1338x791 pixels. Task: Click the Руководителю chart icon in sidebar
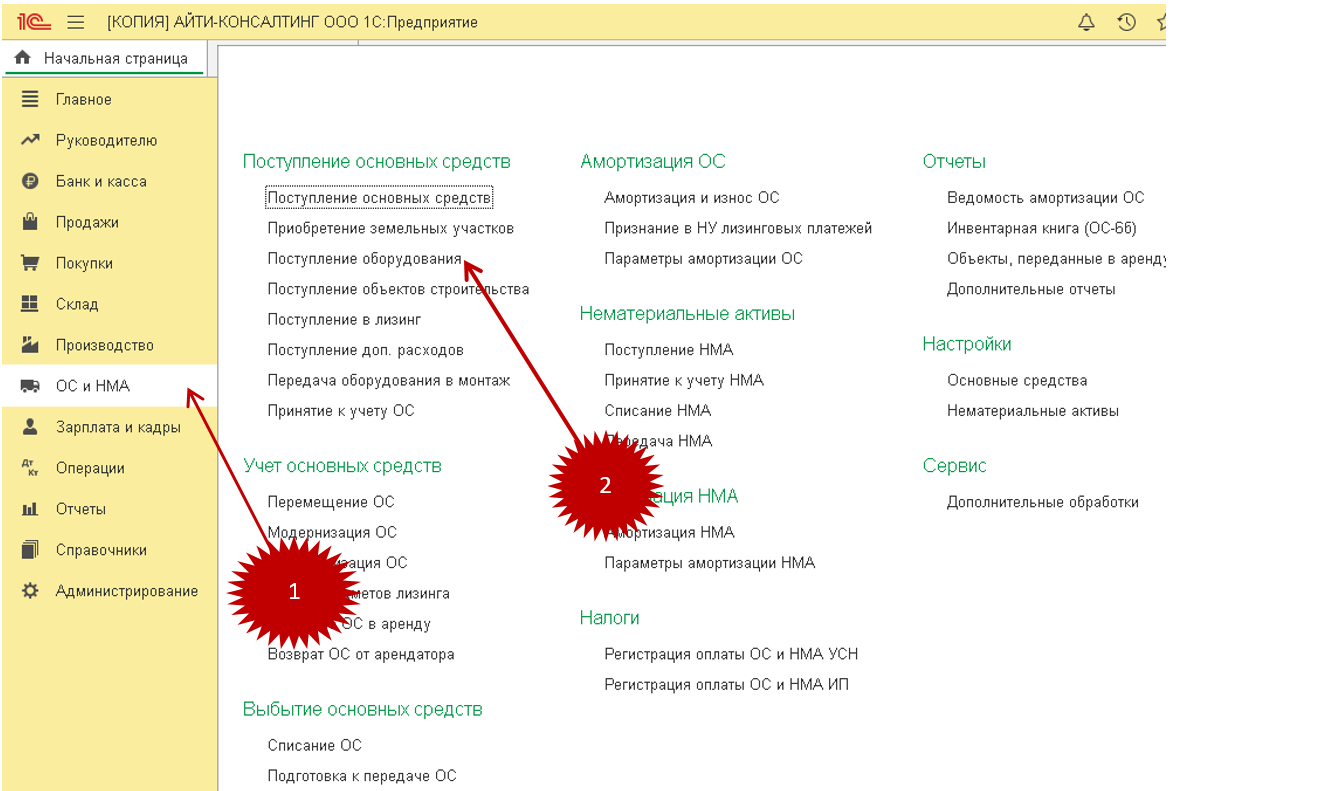tap(30, 141)
